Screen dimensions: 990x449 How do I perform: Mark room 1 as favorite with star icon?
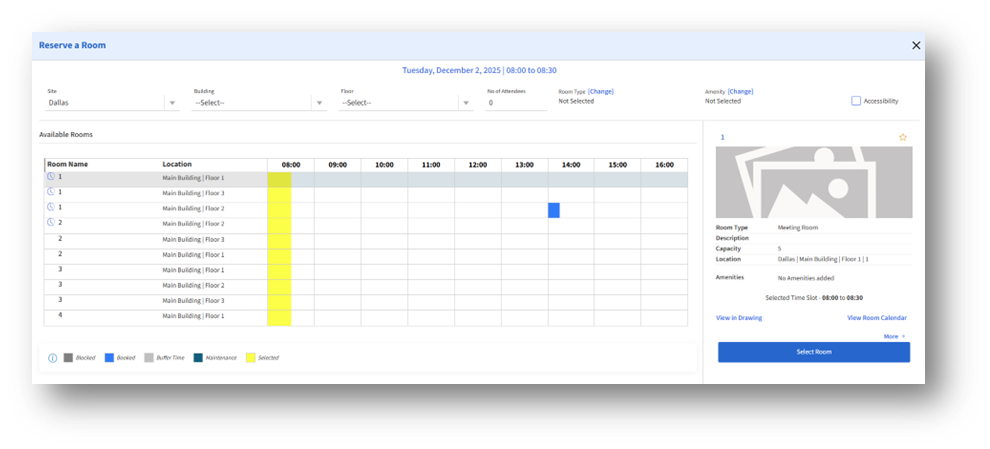pos(902,137)
